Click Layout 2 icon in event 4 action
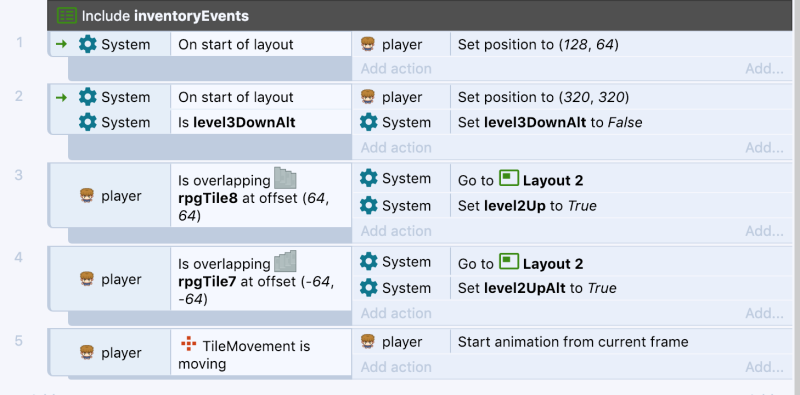The height and width of the screenshot is (395, 800). pyautogui.click(x=509, y=261)
